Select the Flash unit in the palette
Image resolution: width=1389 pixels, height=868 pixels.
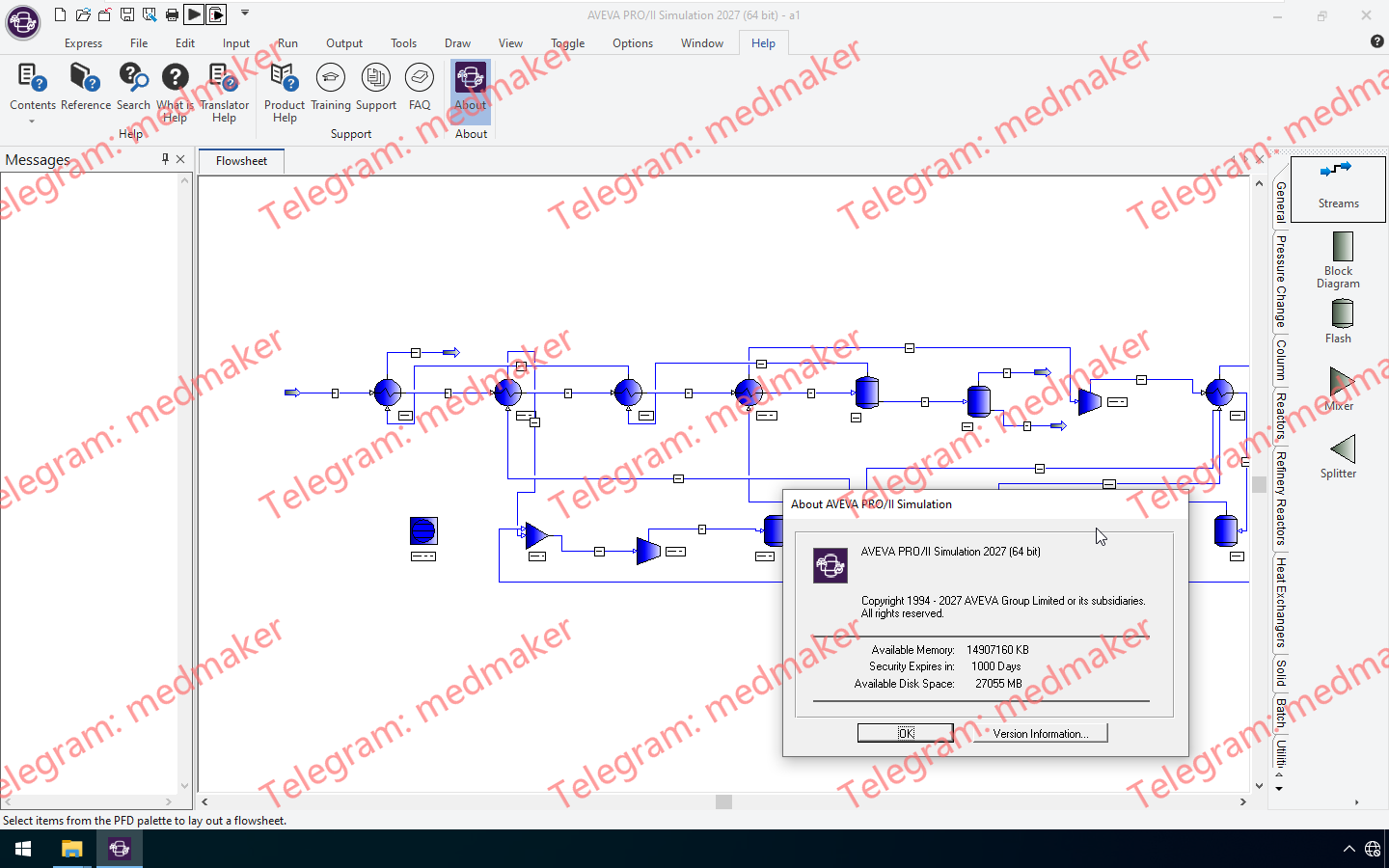coord(1338,321)
